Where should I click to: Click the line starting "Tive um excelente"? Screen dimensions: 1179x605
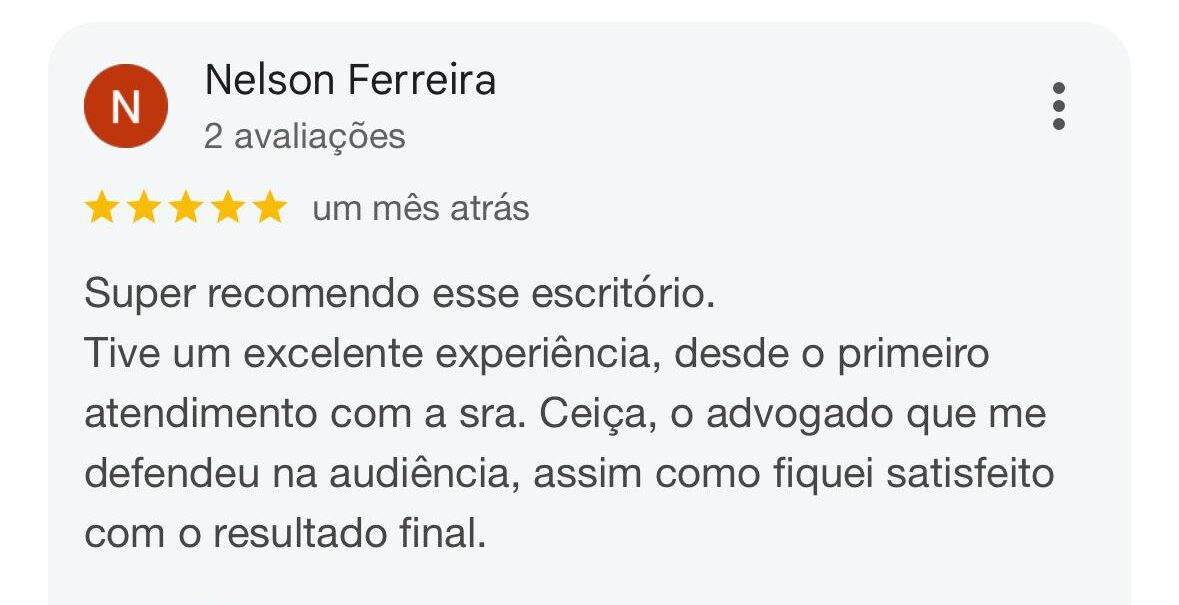pos(536,355)
